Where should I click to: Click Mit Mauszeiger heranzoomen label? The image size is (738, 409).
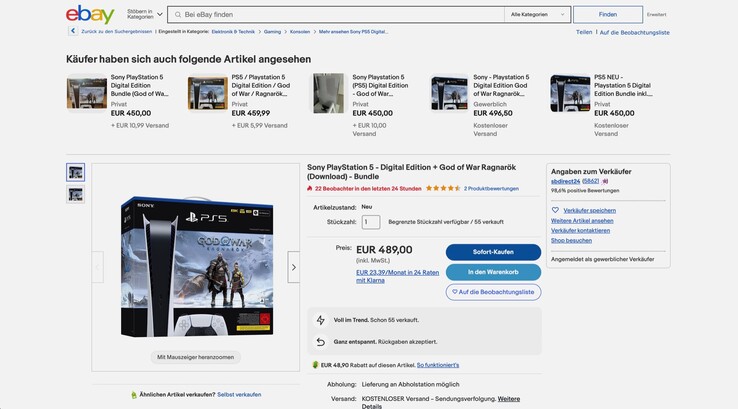[195, 357]
